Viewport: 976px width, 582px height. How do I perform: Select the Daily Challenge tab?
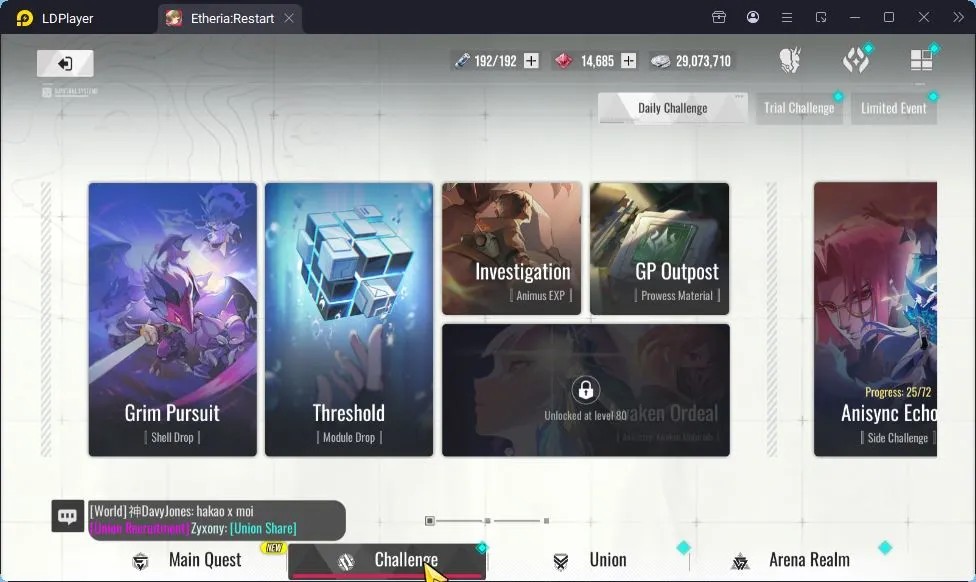[x=673, y=108]
